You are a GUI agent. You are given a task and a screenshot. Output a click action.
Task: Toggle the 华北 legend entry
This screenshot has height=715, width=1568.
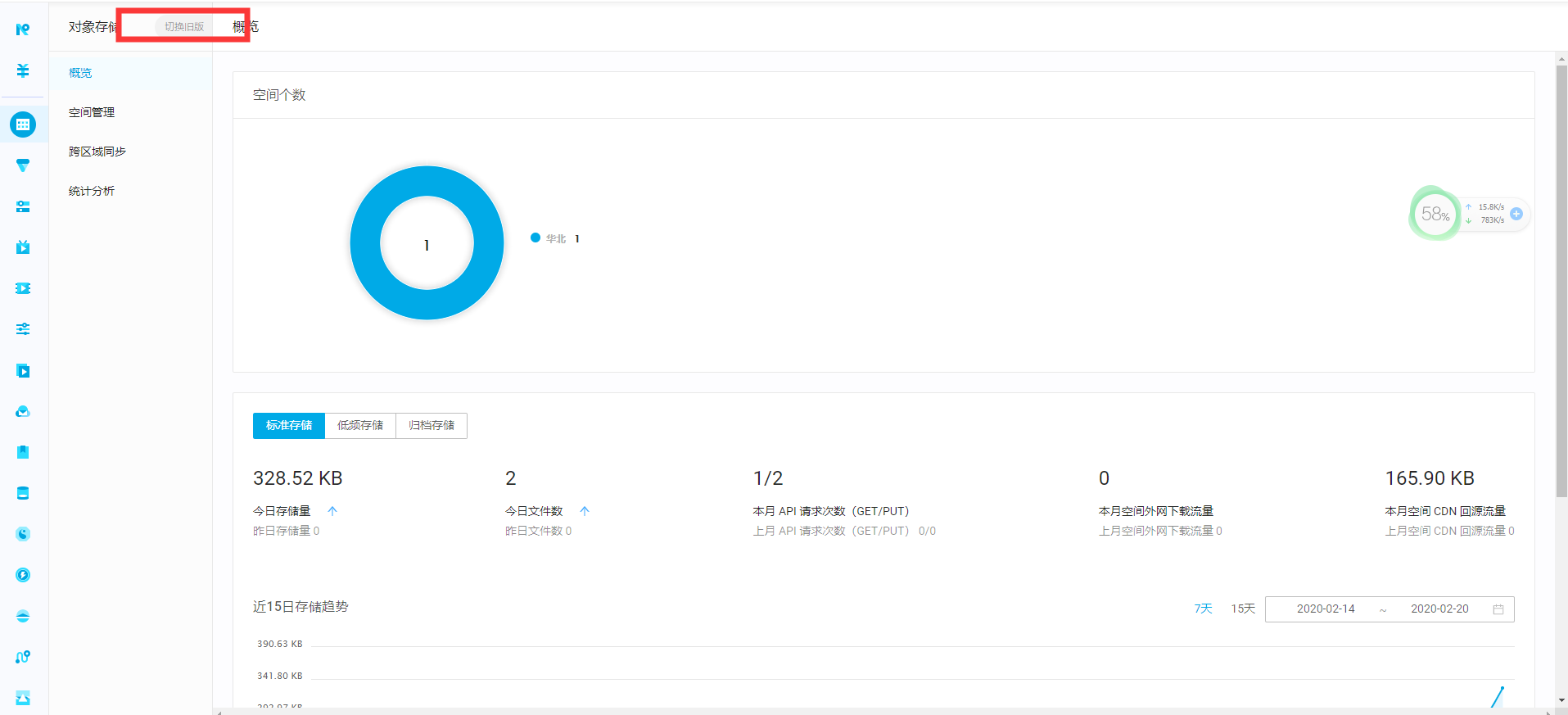coord(555,238)
